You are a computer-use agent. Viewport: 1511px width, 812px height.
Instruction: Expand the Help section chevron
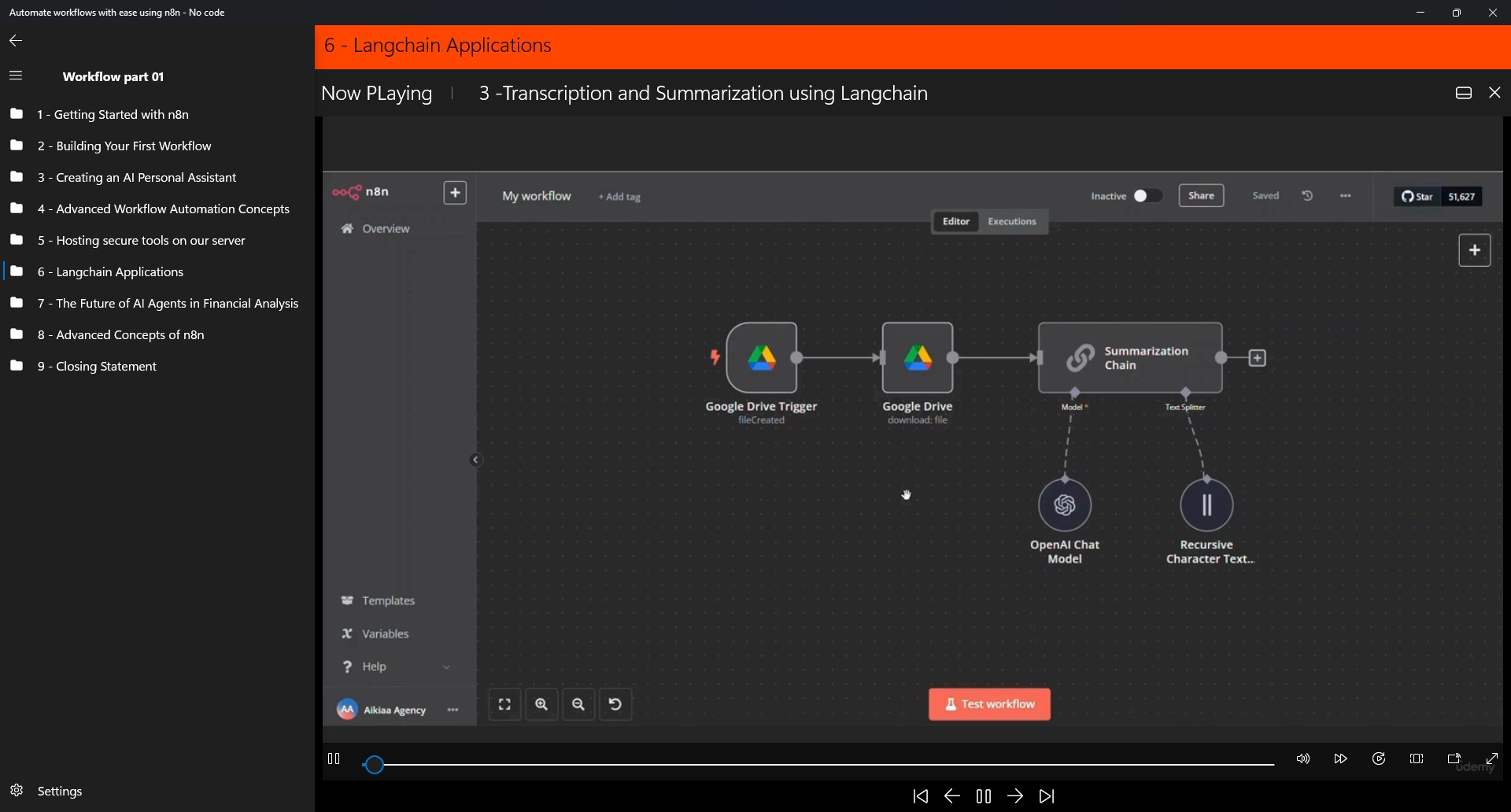click(447, 666)
